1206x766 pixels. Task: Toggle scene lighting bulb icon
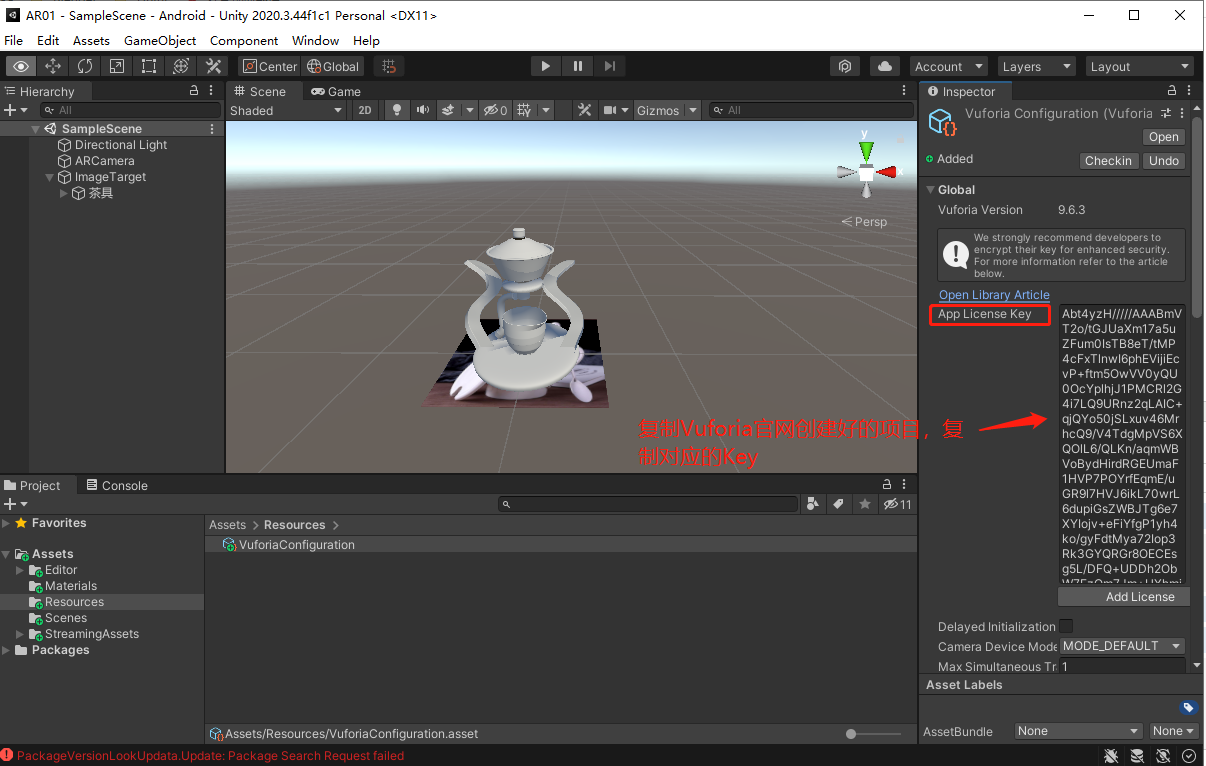pyautogui.click(x=397, y=110)
